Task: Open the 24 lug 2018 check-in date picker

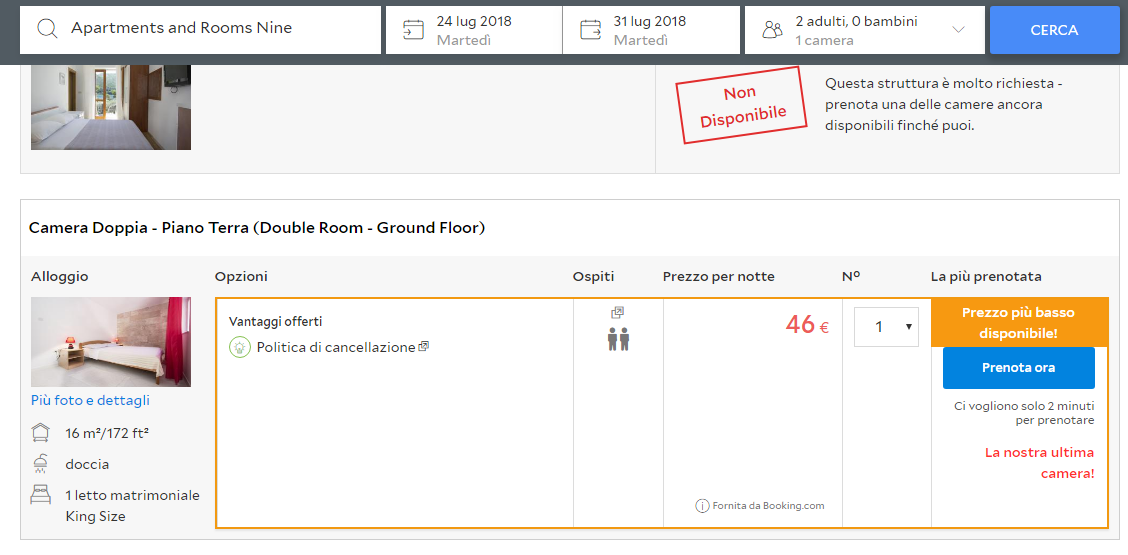Action: click(474, 30)
